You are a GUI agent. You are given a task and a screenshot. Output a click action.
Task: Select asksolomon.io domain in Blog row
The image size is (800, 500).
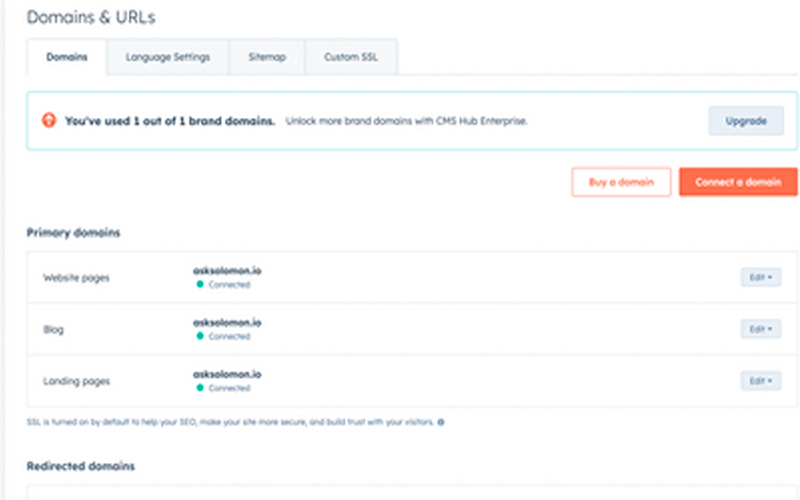pos(227,322)
